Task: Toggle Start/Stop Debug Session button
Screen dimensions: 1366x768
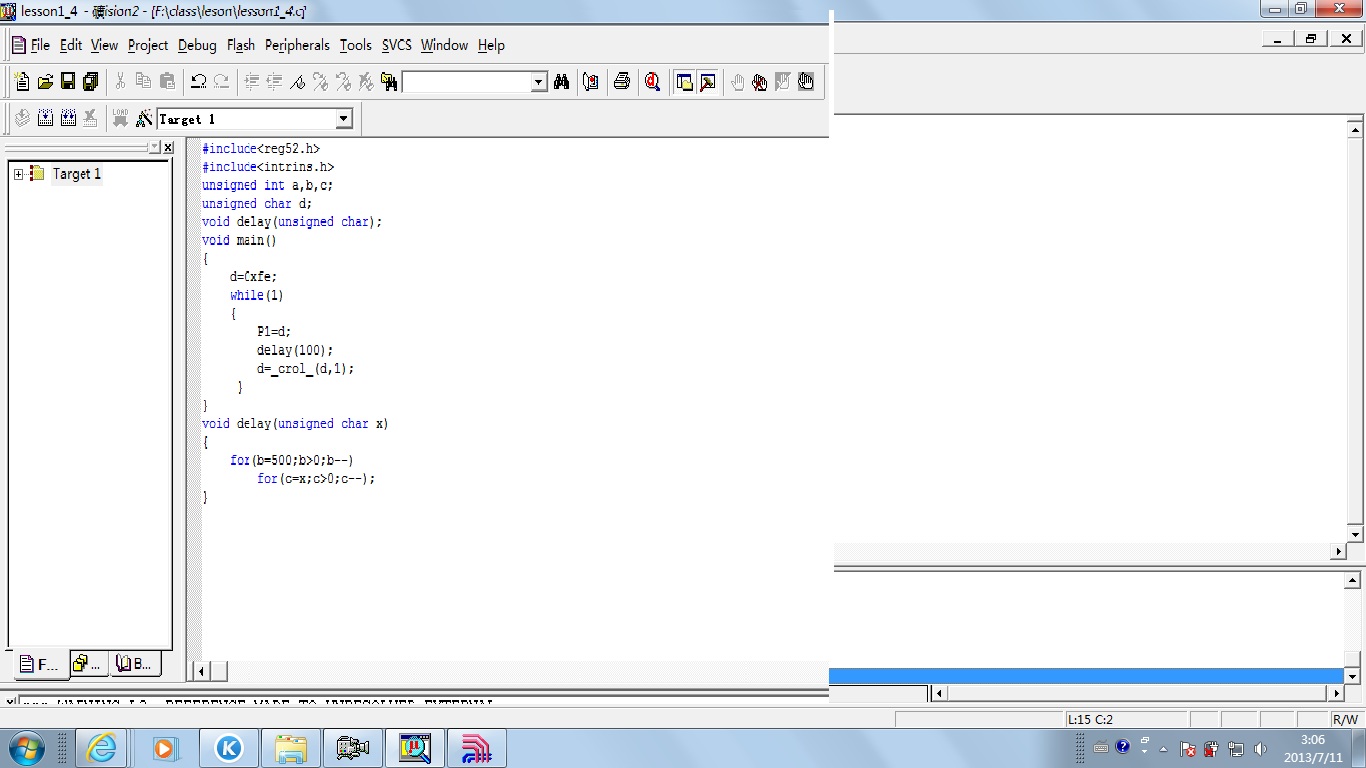Action: point(653,82)
